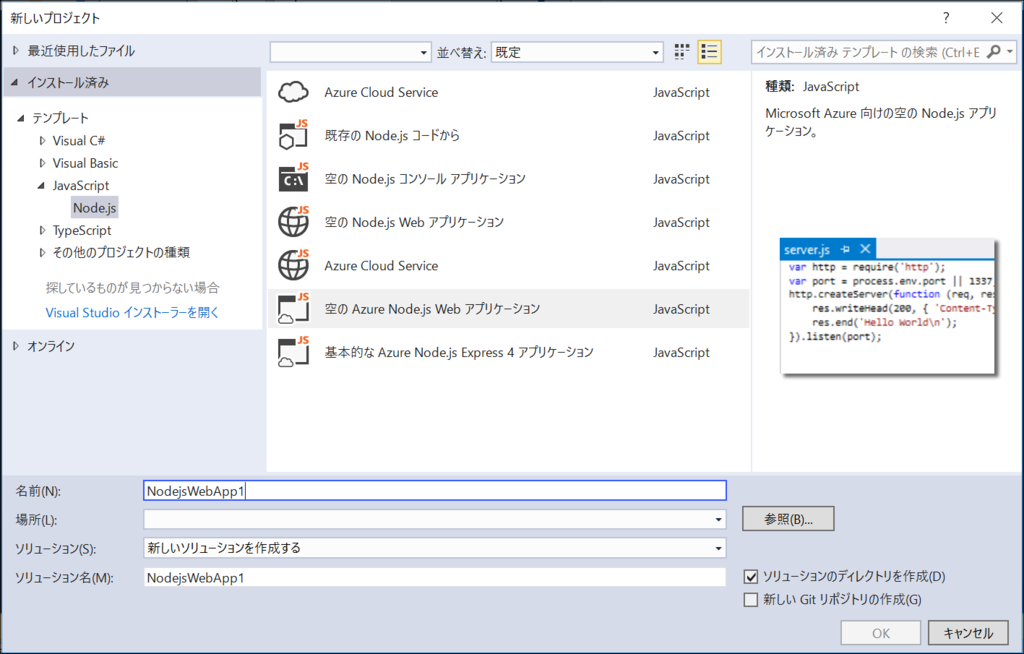This screenshot has width=1024, height=654.
Task: Click the second Azure Cloud Service globe icon
Action: 293,265
